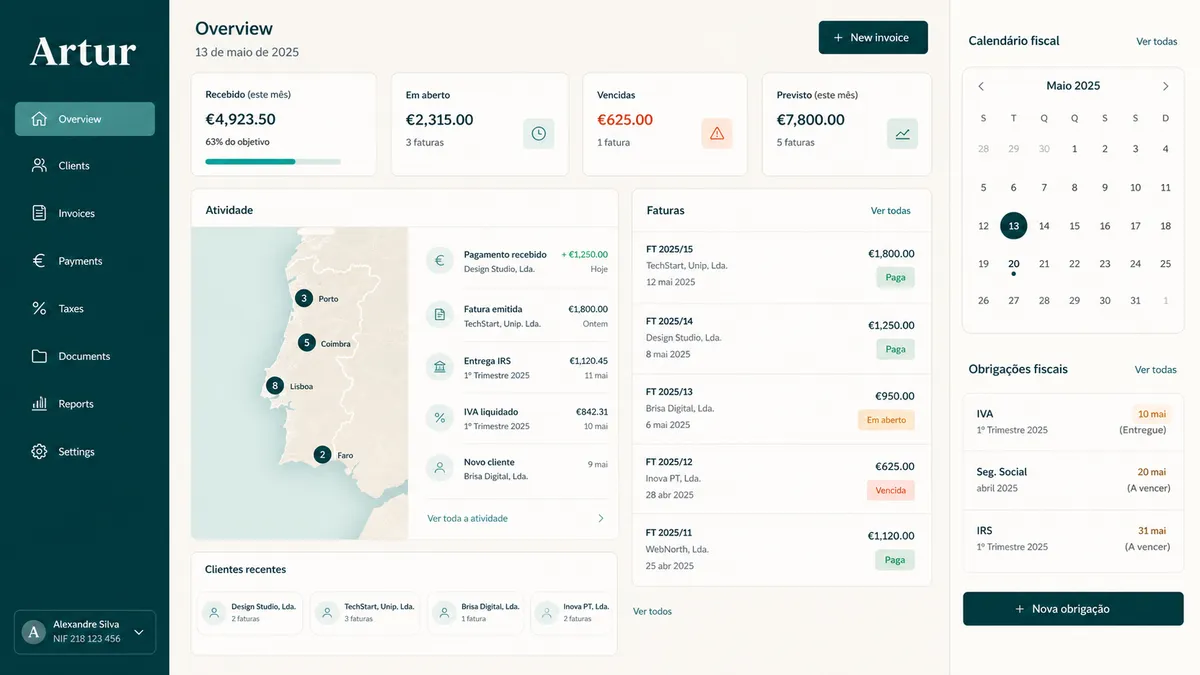Open the Seg. Social obligation row
The height and width of the screenshot is (675, 1200).
(1073, 480)
